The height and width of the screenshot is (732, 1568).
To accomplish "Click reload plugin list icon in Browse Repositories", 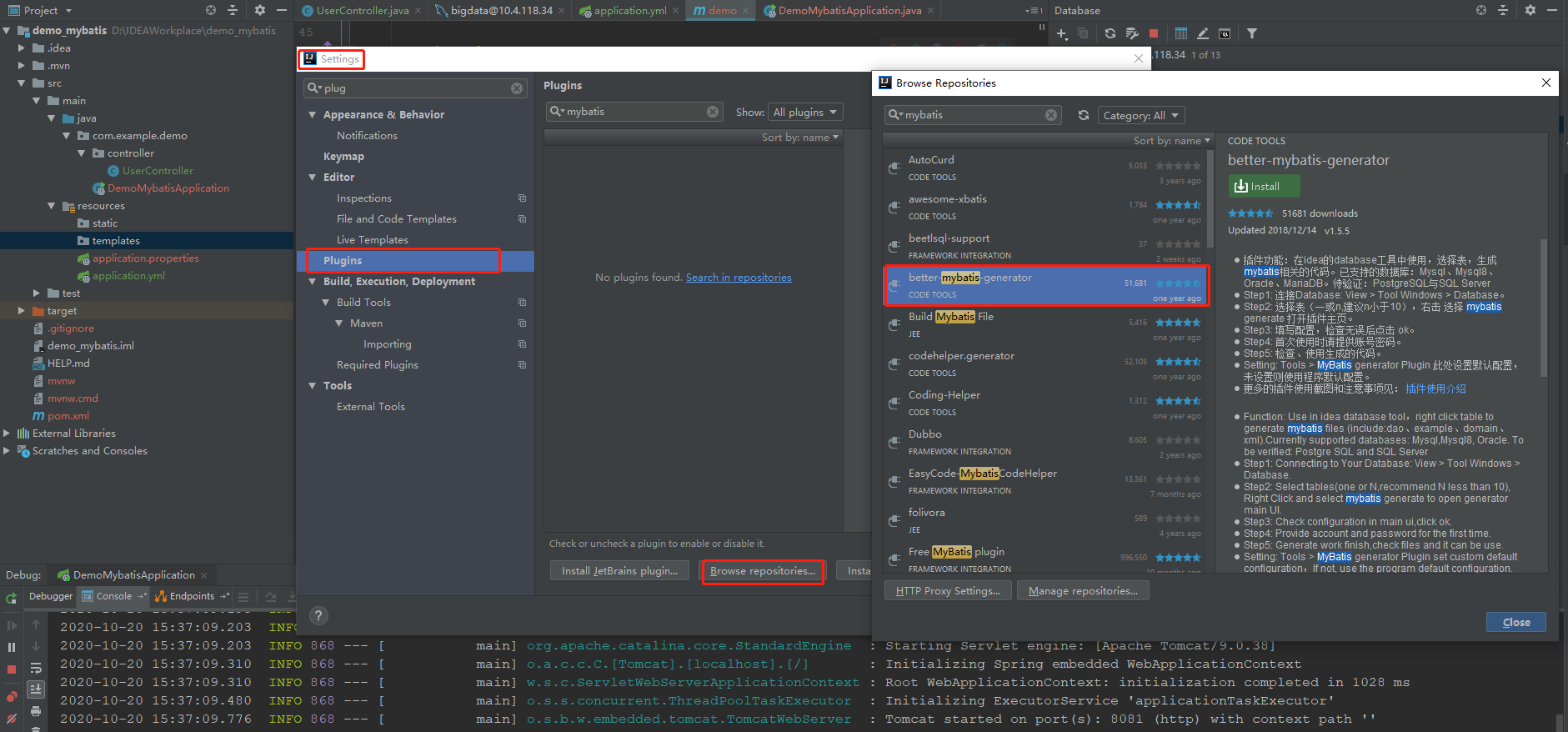I will 1084,115.
